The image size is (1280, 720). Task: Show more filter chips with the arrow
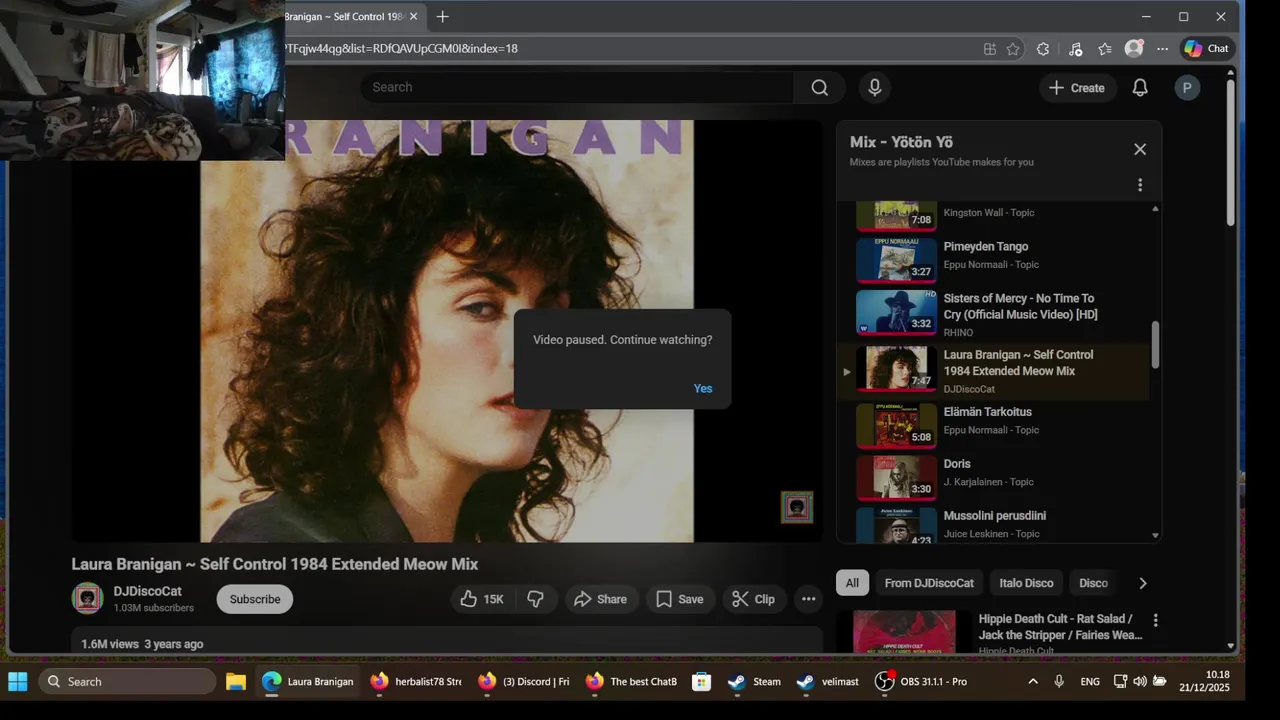click(1143, 583)
